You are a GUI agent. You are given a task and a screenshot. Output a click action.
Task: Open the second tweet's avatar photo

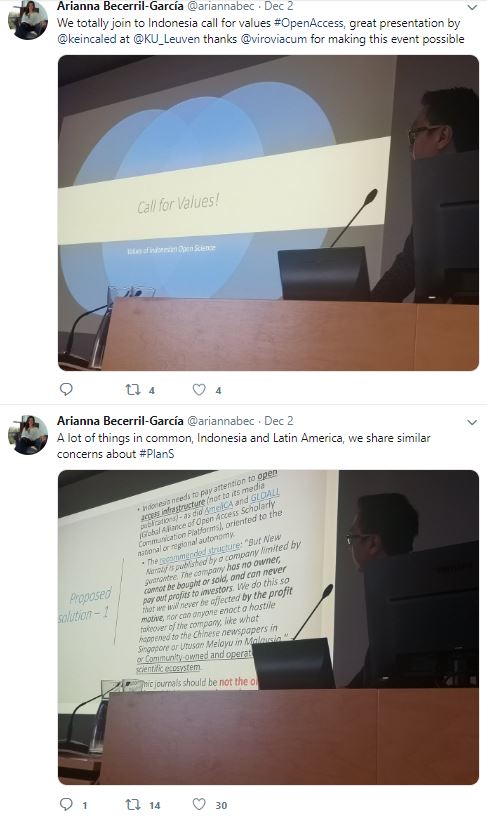click(x=28, y=435)
